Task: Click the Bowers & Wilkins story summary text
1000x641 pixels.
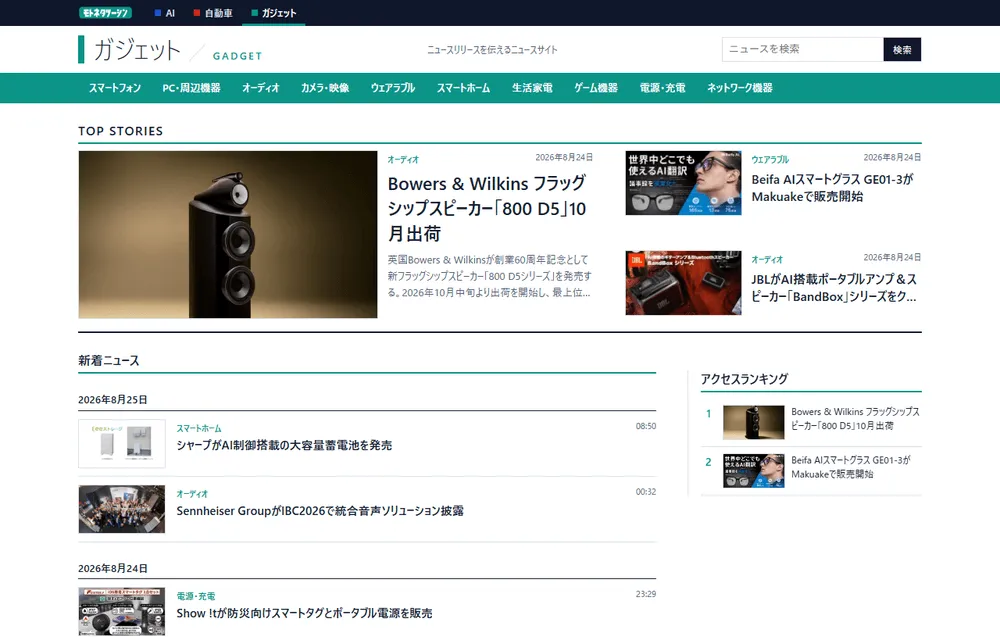Action: click(489, 276)
